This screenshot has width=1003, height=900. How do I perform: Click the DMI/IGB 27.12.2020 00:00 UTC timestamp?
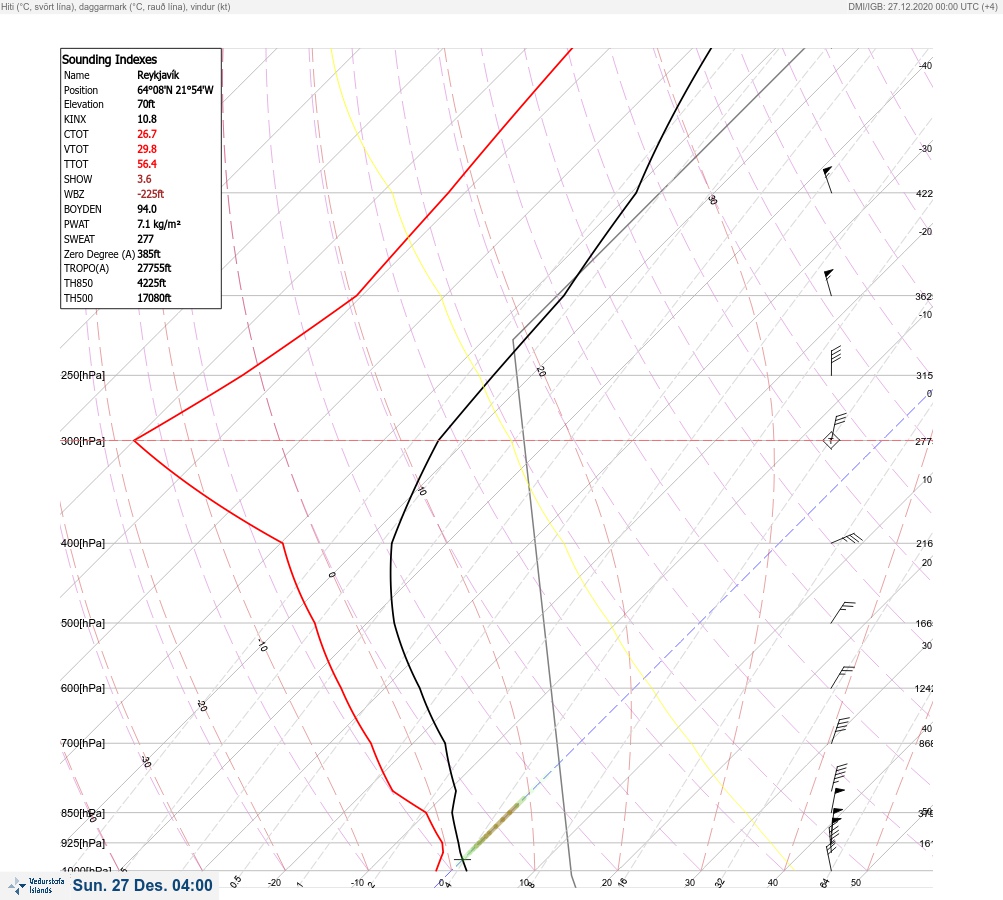click(x=922, y=6)
